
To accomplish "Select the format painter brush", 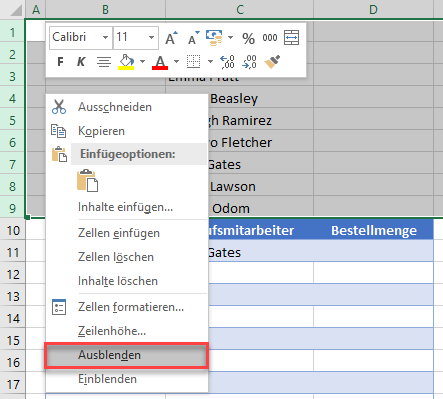I will [x=272, y=62].
